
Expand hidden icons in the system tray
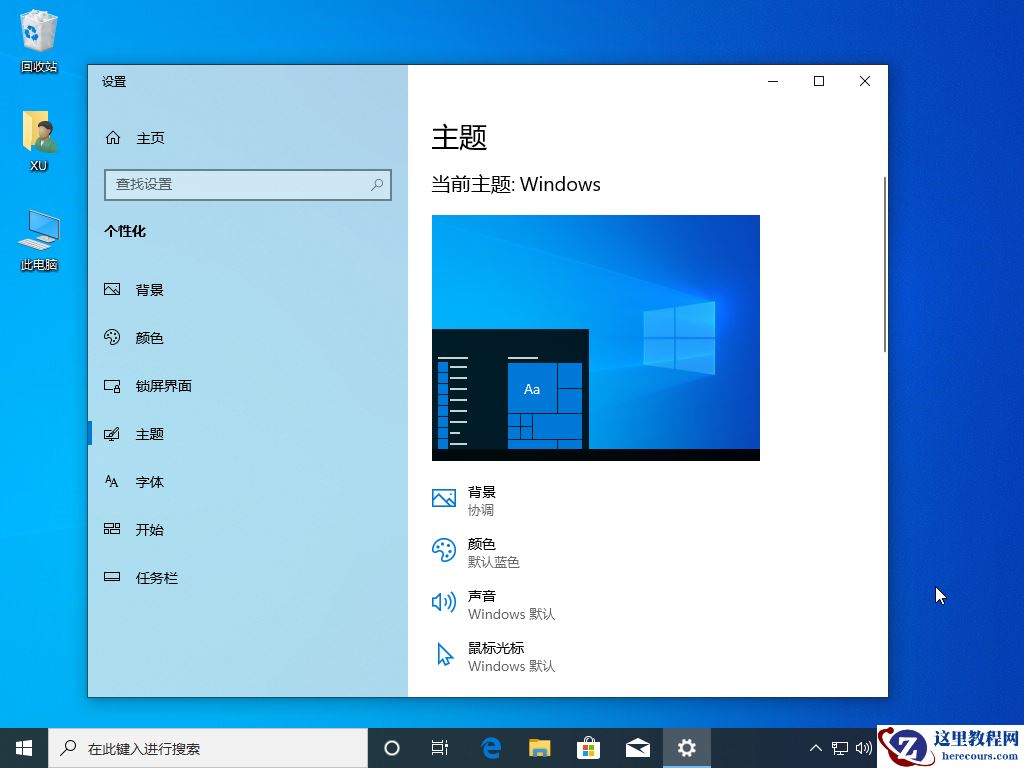(x=816, y=747)
